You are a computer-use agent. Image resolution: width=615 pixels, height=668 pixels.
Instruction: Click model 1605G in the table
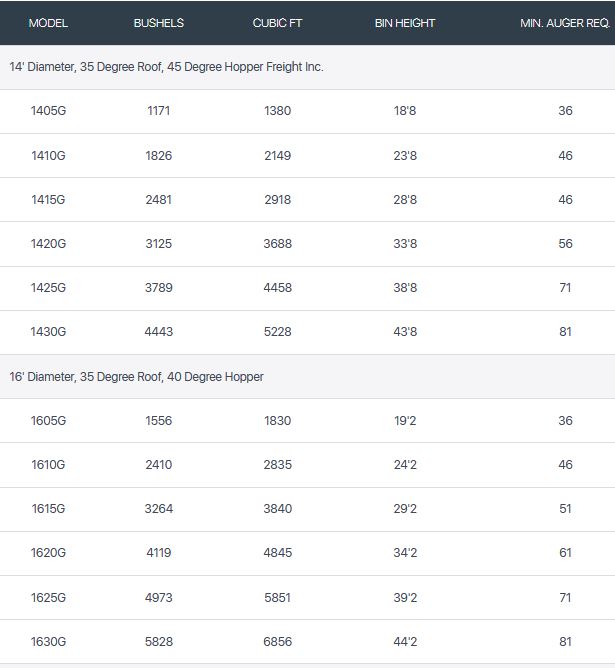48,421
